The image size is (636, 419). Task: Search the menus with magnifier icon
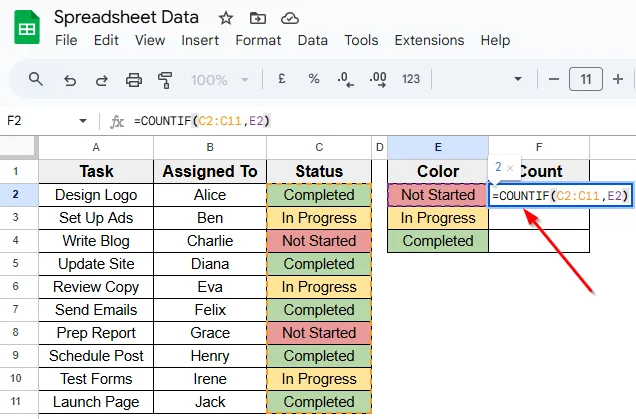(x=36, y=79)
